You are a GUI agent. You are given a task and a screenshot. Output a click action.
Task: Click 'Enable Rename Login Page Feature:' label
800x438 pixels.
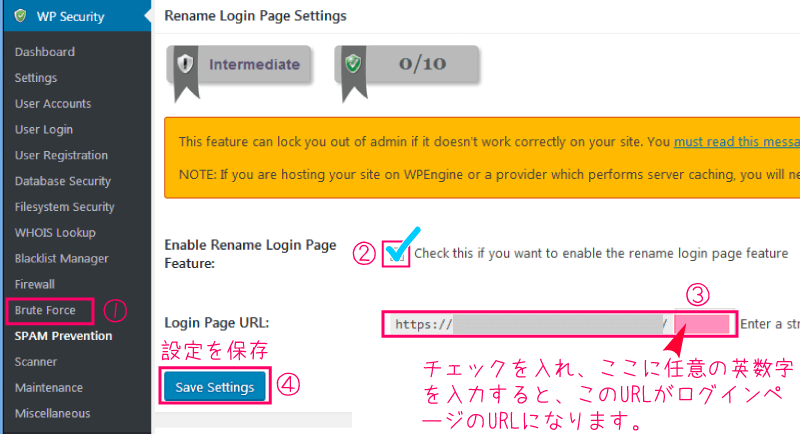click(x=250, y=254)
